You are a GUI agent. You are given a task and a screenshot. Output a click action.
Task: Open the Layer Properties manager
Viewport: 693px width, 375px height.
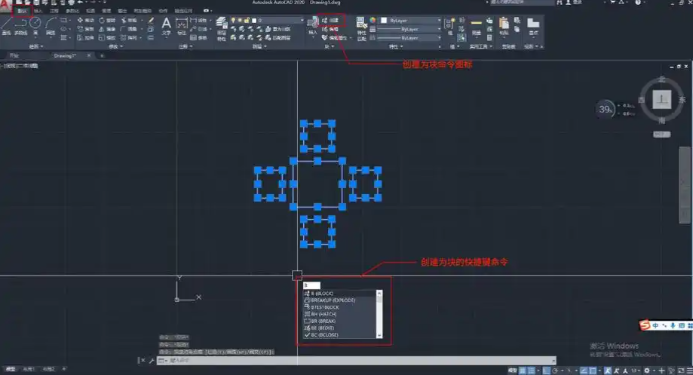pos(222,28)
